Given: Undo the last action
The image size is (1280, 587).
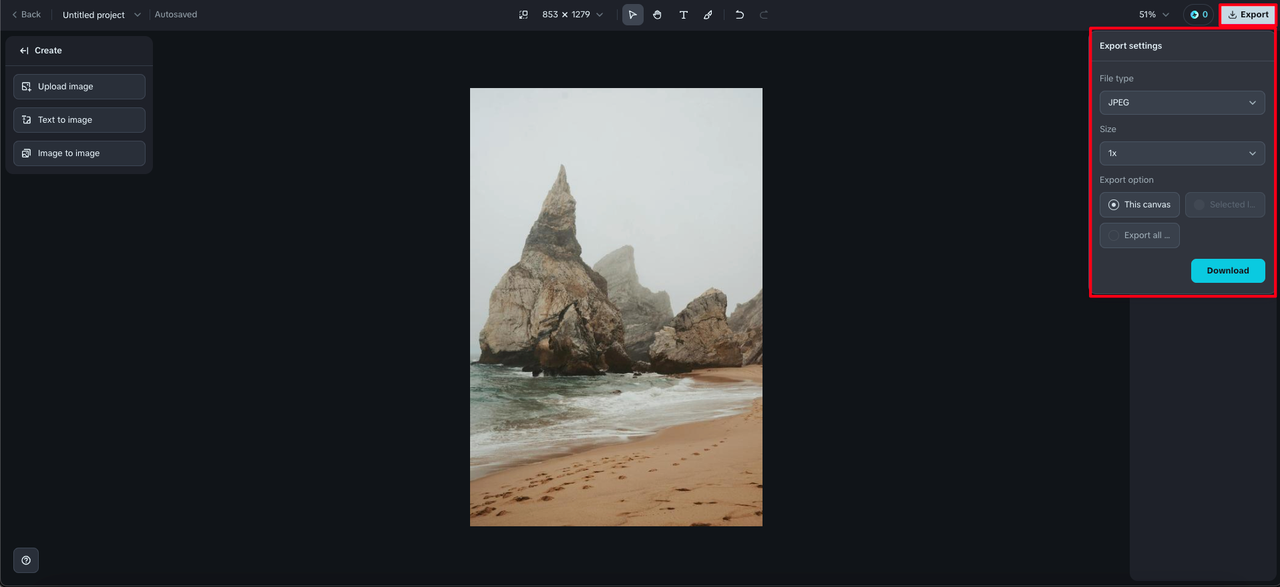Looking at the screenshot, I should pyautogui.click(x=739, y=15).
